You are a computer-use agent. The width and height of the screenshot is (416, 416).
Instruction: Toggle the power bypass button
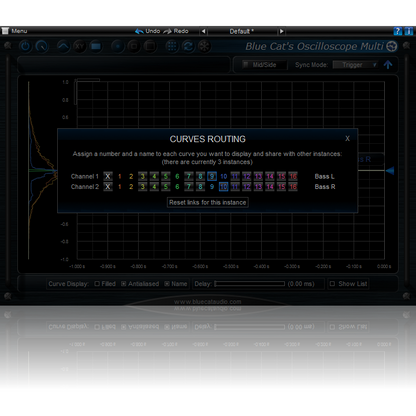(x=25, y=46)
